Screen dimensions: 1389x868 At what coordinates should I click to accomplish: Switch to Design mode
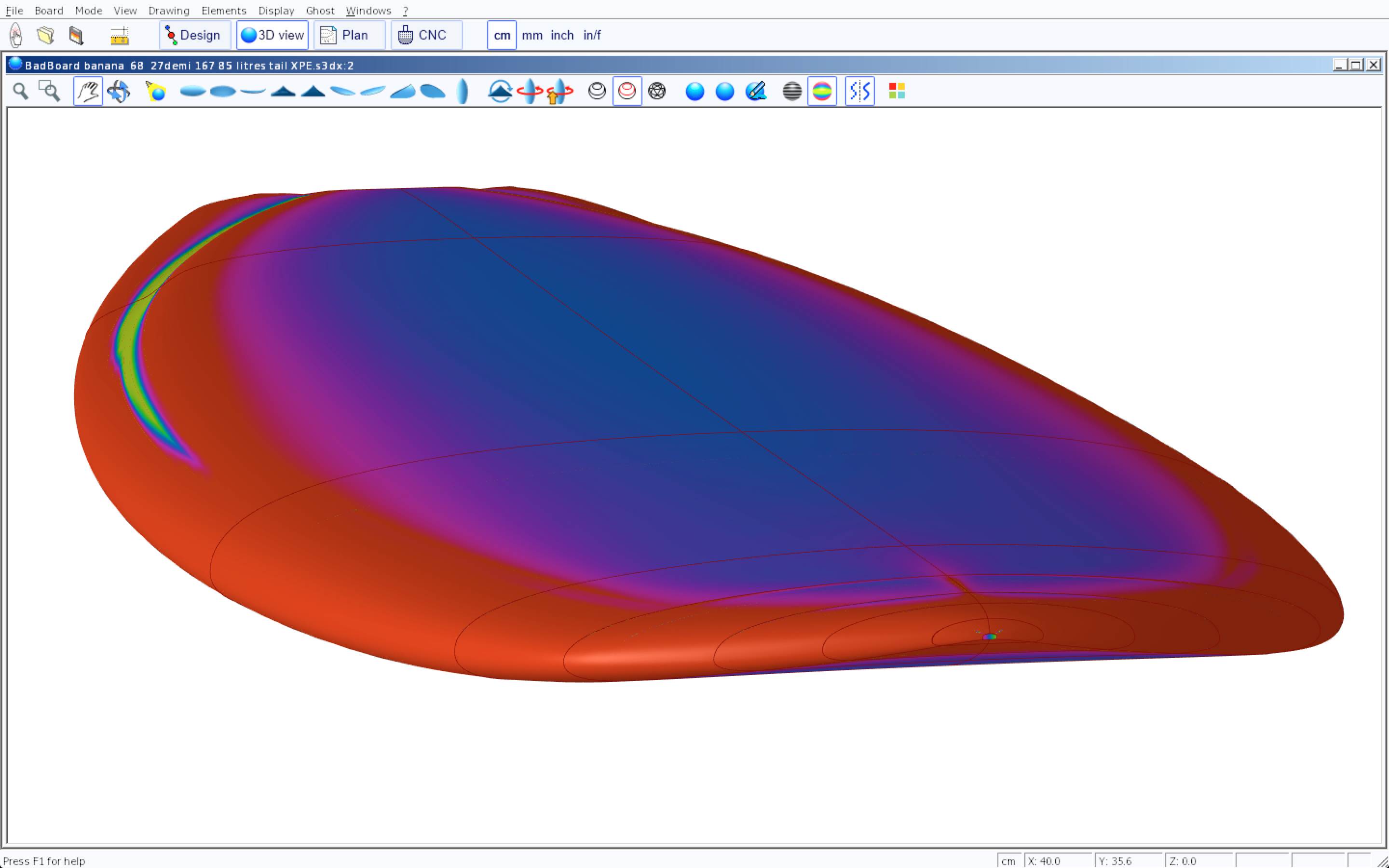click(x=194, y=35)
